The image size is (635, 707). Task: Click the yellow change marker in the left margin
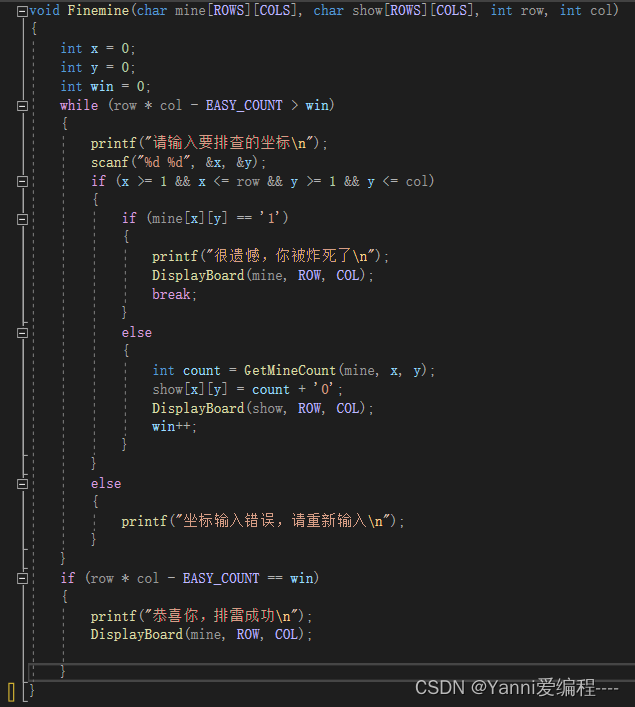click(x=11, y=692)
